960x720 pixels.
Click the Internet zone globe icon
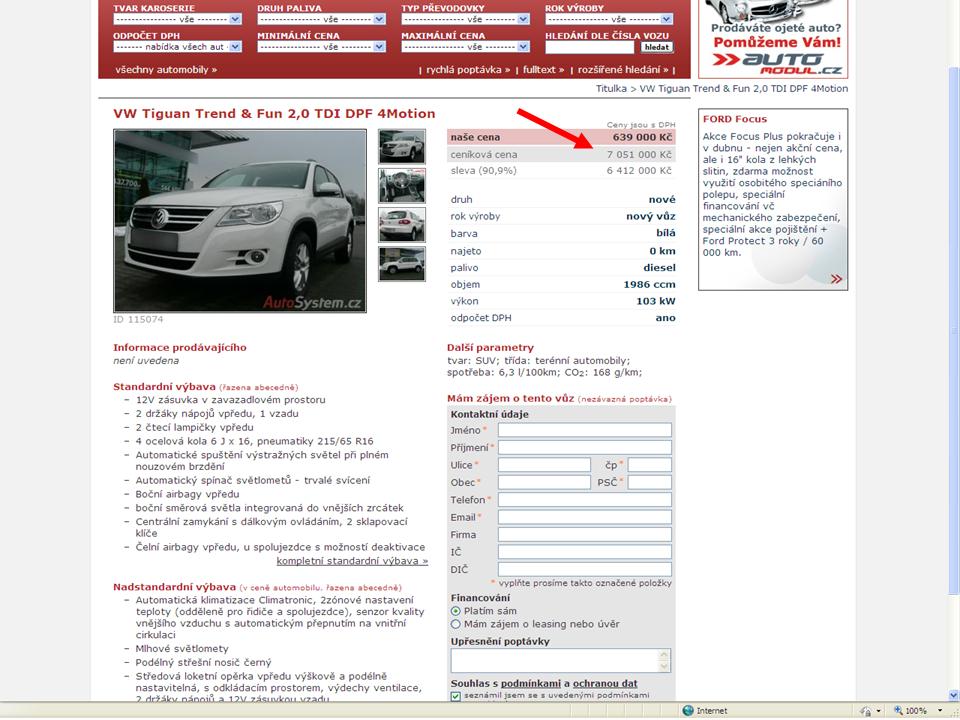(688, 711)
